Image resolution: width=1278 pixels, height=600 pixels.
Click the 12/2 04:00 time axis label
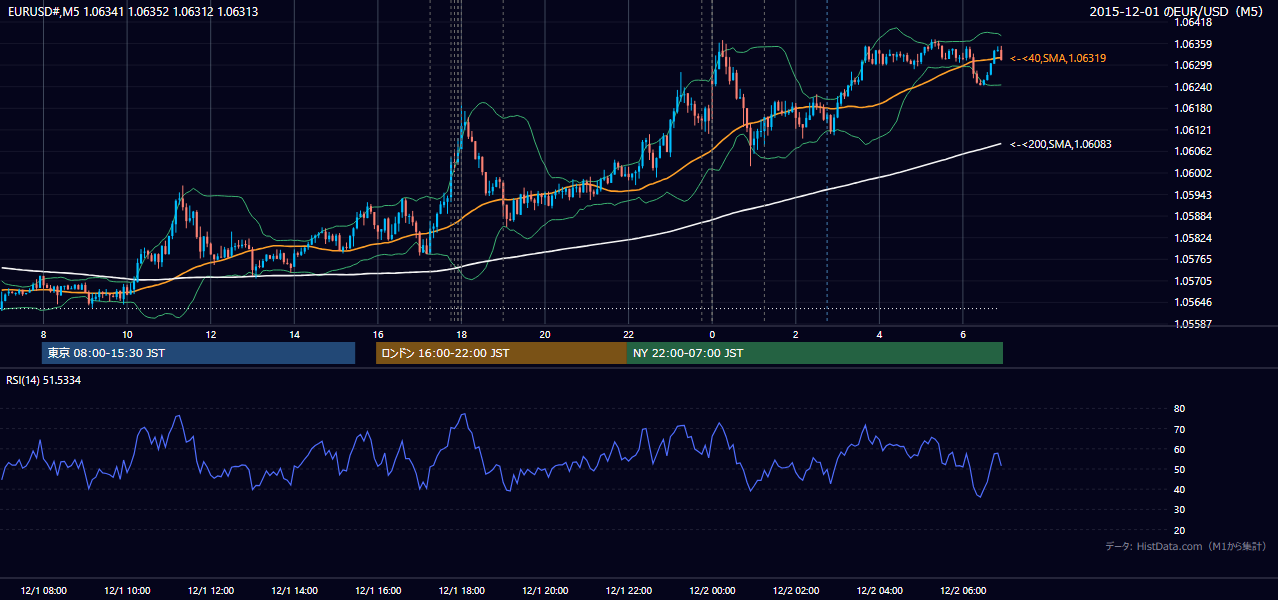879,591
